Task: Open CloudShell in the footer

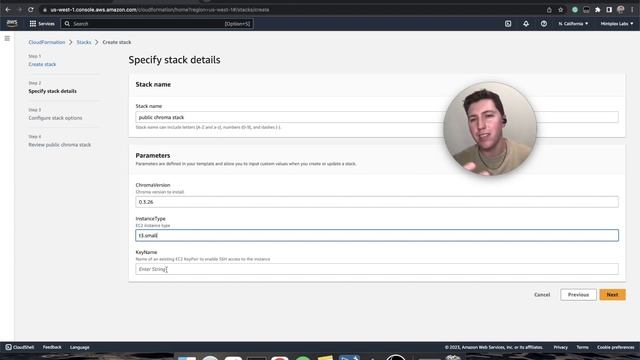Action: tap(20, 347)
